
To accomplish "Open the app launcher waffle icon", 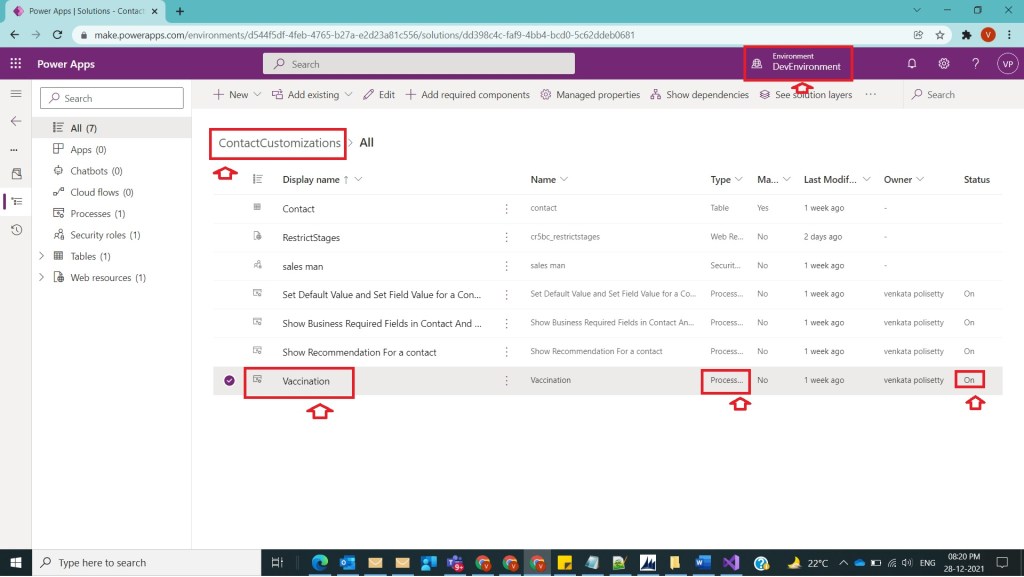I will [x=15, y=63].
